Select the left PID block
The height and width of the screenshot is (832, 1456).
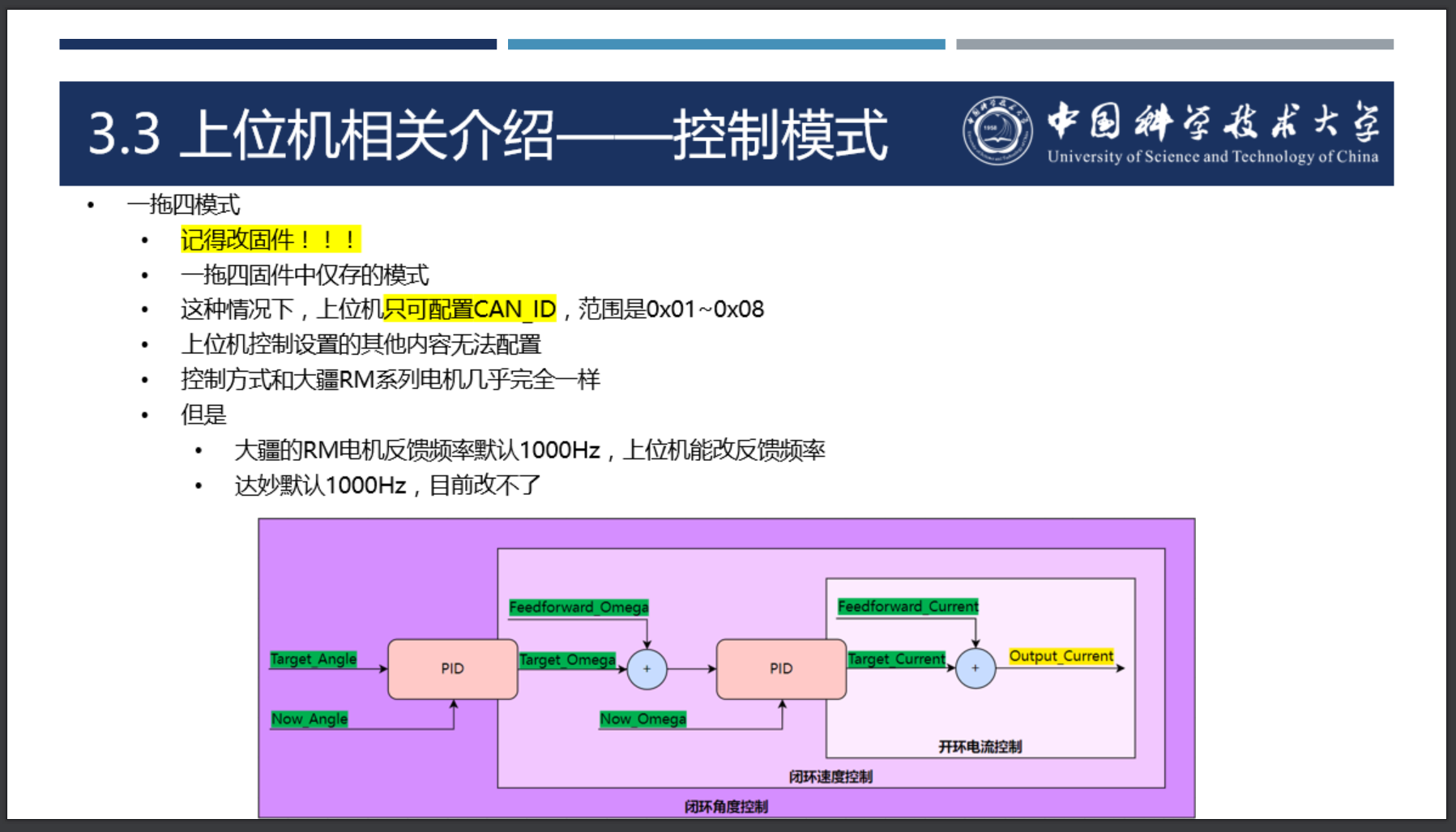click(452, 669)
